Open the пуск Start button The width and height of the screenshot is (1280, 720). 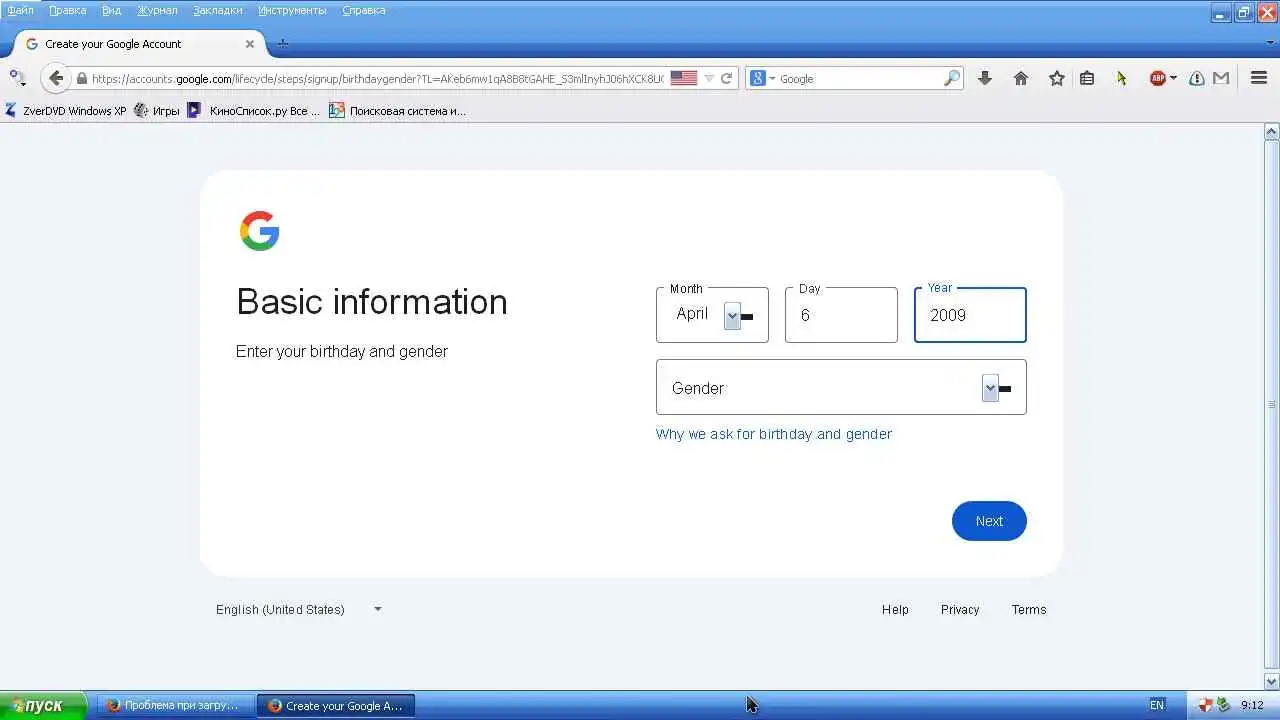[x=43, y=705]
